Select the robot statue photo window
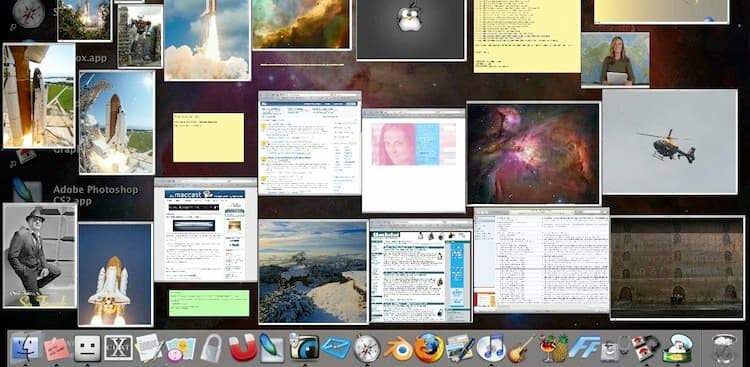Screen dimensions: 750x367 [x=140, y=36]
